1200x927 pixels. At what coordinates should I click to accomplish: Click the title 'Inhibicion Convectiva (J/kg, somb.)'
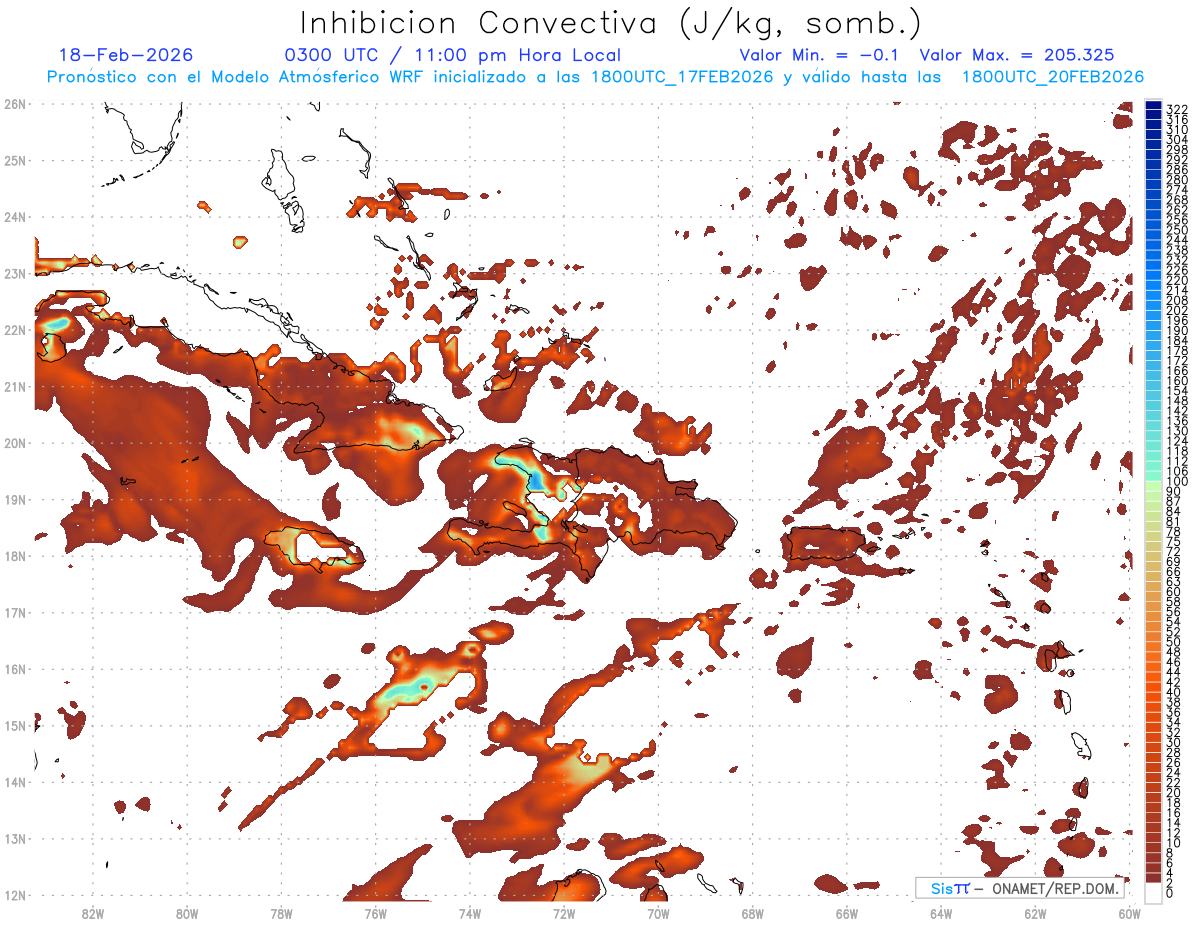click(611, 24)
